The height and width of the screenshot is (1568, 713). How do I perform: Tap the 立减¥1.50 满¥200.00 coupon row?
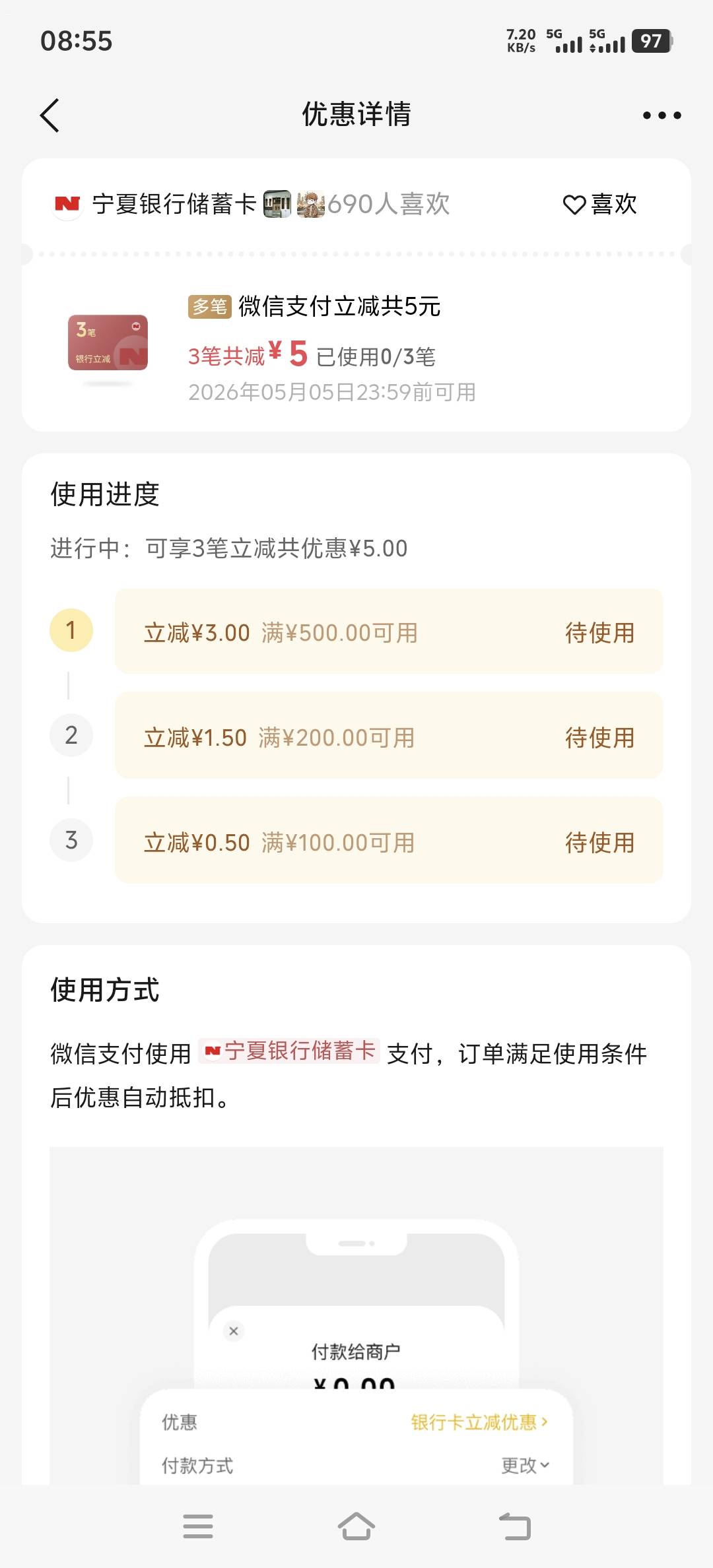pos(389,736)
